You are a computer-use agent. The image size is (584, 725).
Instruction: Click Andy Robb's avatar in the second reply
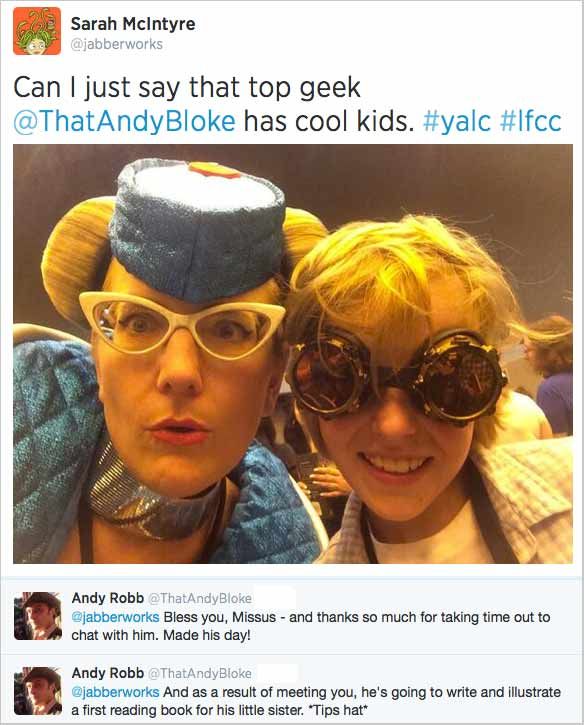click(x=38, y=691)
